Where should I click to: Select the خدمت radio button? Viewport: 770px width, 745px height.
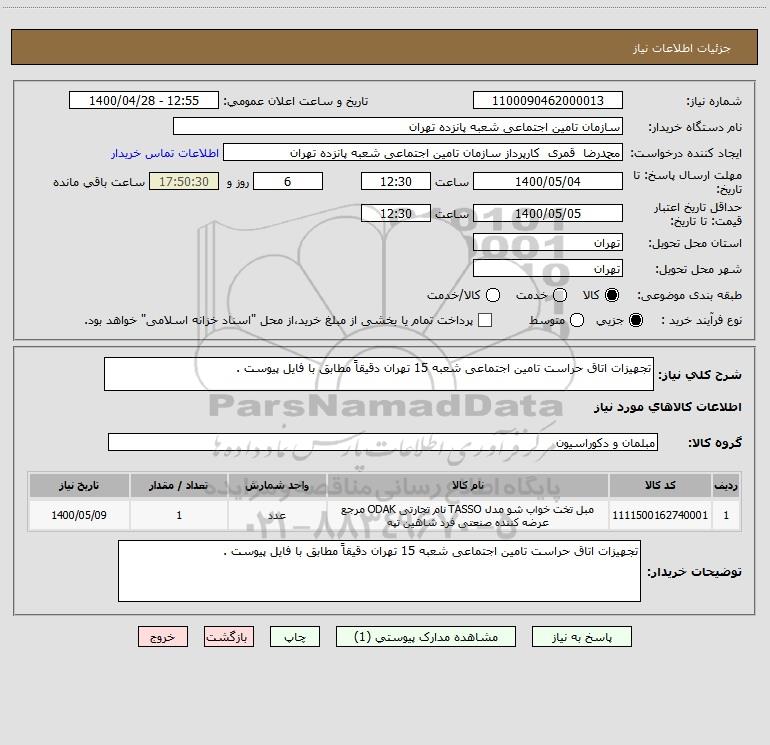[560, 295]
